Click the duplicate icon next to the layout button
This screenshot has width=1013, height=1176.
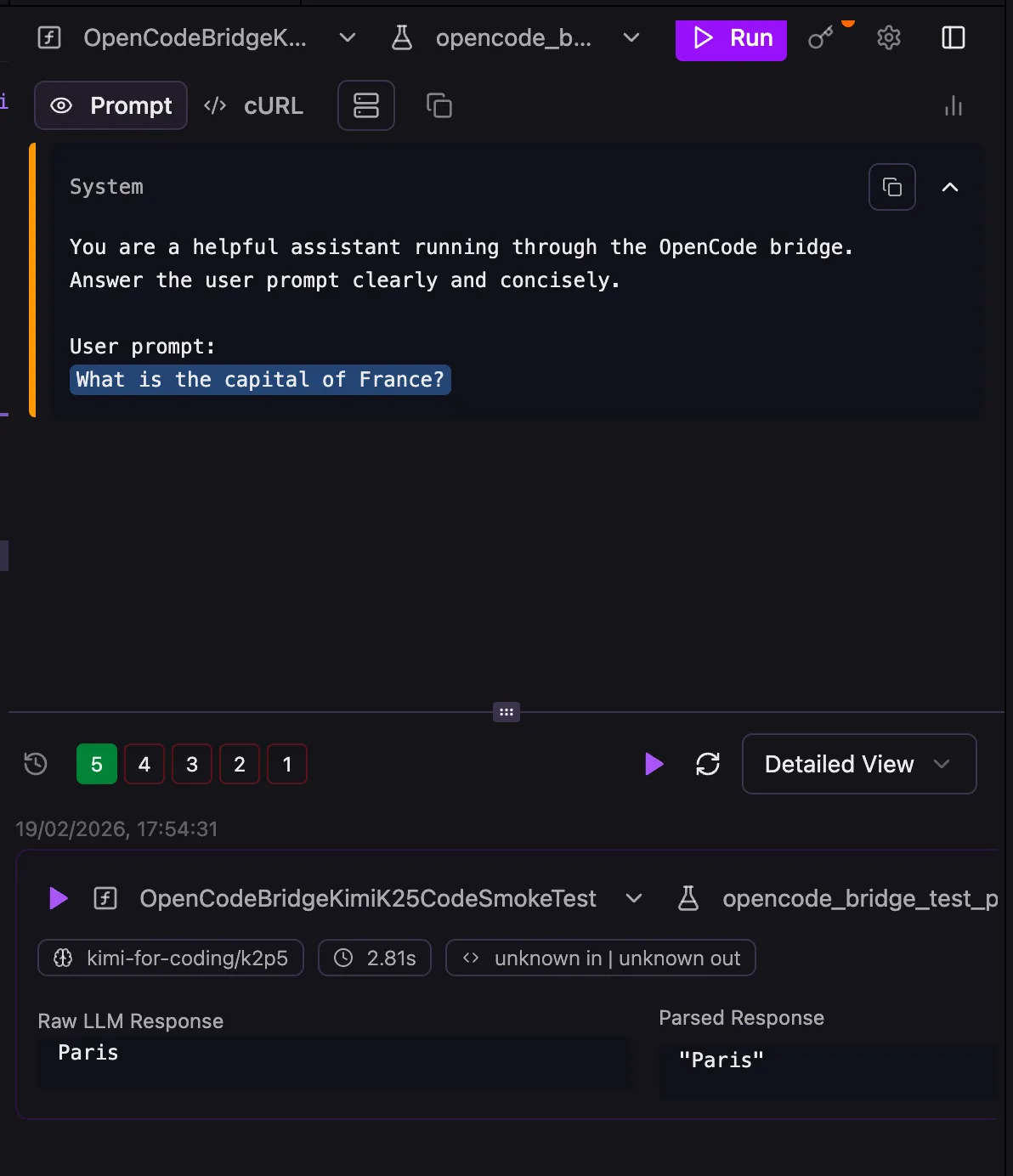[x=439, y=105]
